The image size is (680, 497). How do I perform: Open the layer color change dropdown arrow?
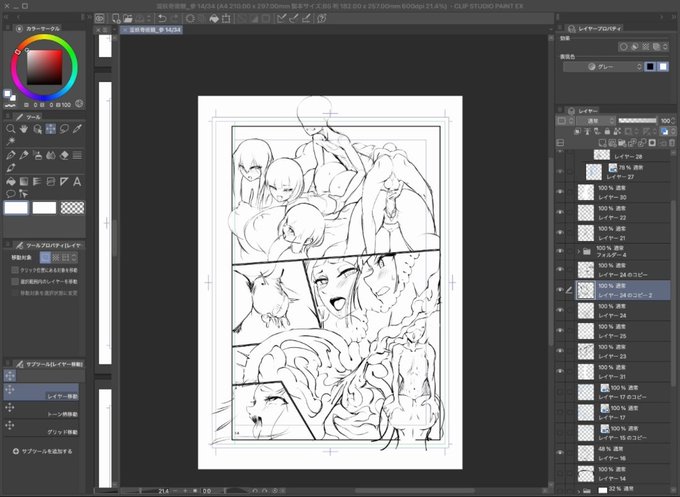[673, 131]
